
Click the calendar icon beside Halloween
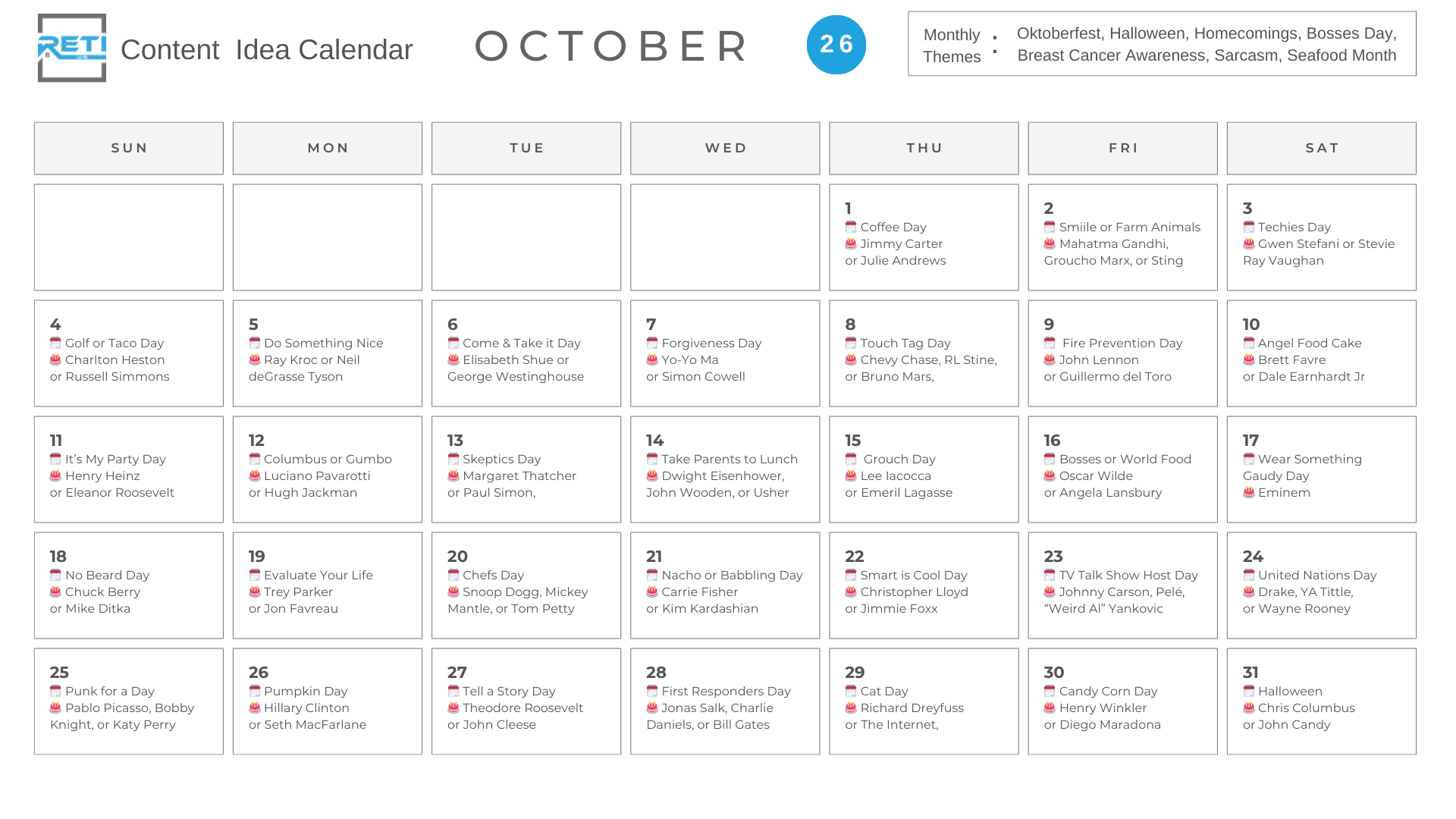pos(1248,691)
